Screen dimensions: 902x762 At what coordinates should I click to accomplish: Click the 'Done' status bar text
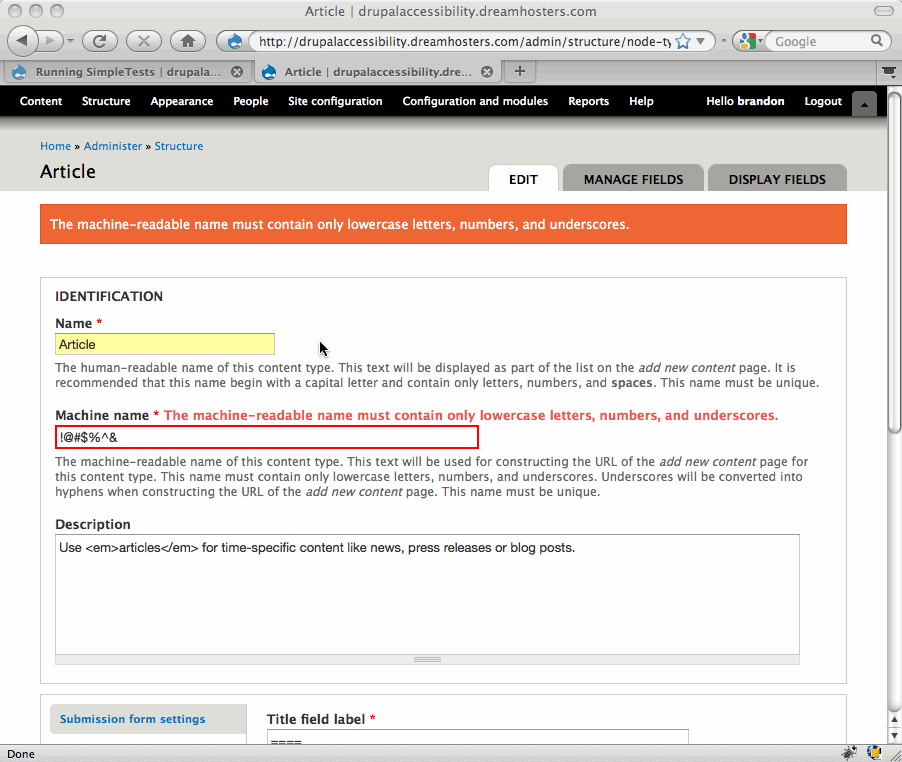click(21, 754)
